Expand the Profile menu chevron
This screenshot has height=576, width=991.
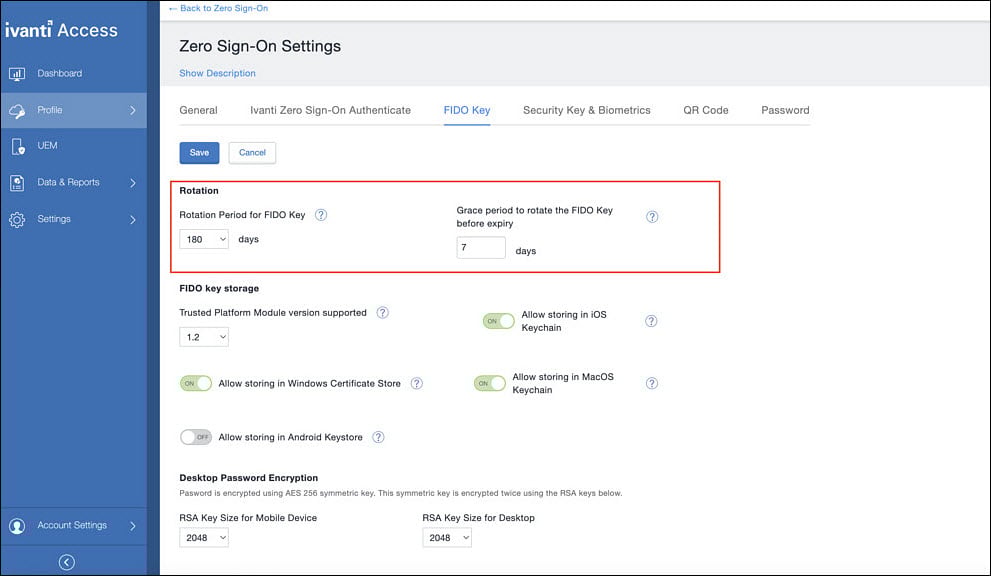pos(133,110)
